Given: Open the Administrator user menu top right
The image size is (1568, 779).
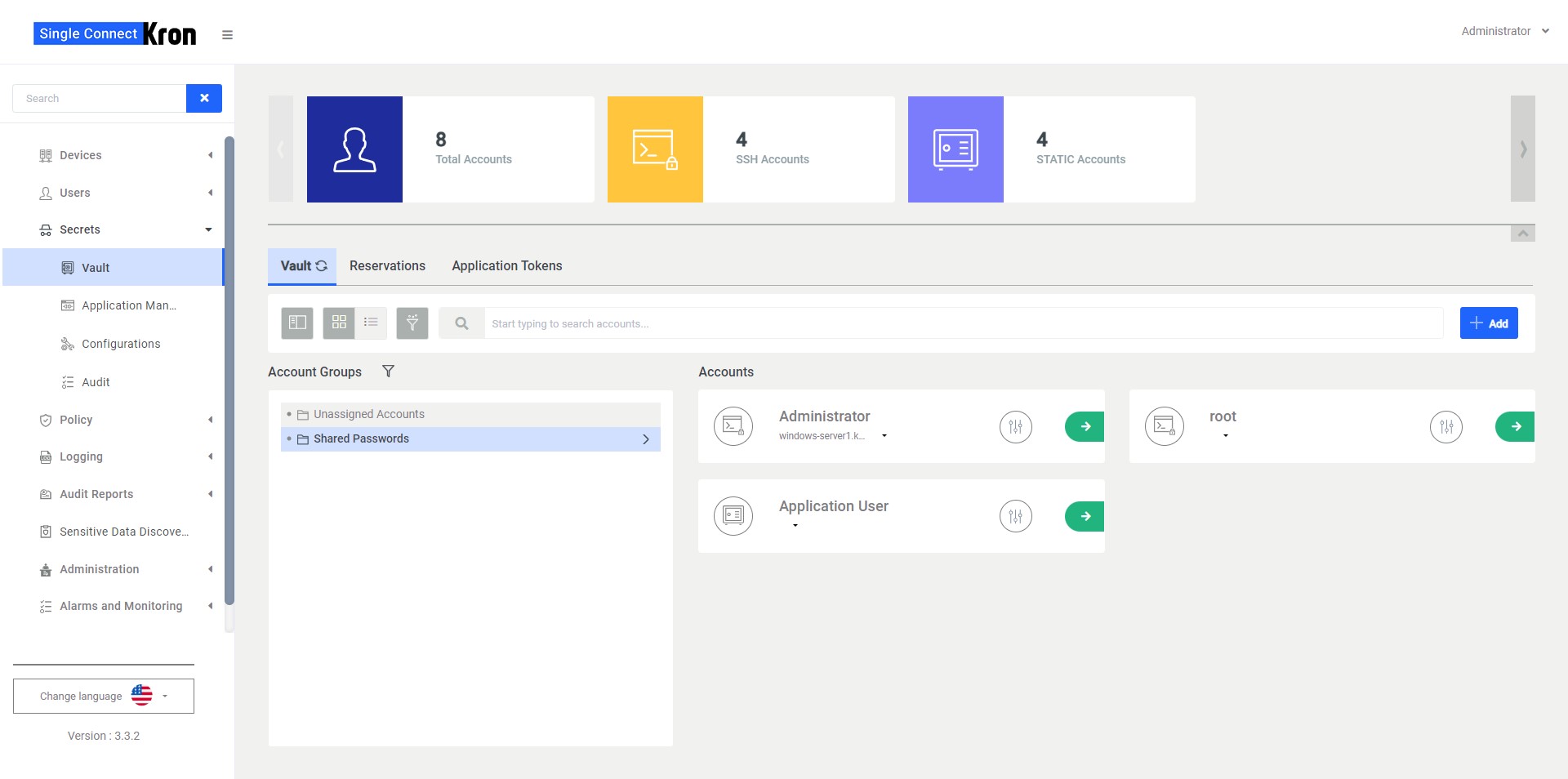Looking at the screenshot, I should point(1503,31).
